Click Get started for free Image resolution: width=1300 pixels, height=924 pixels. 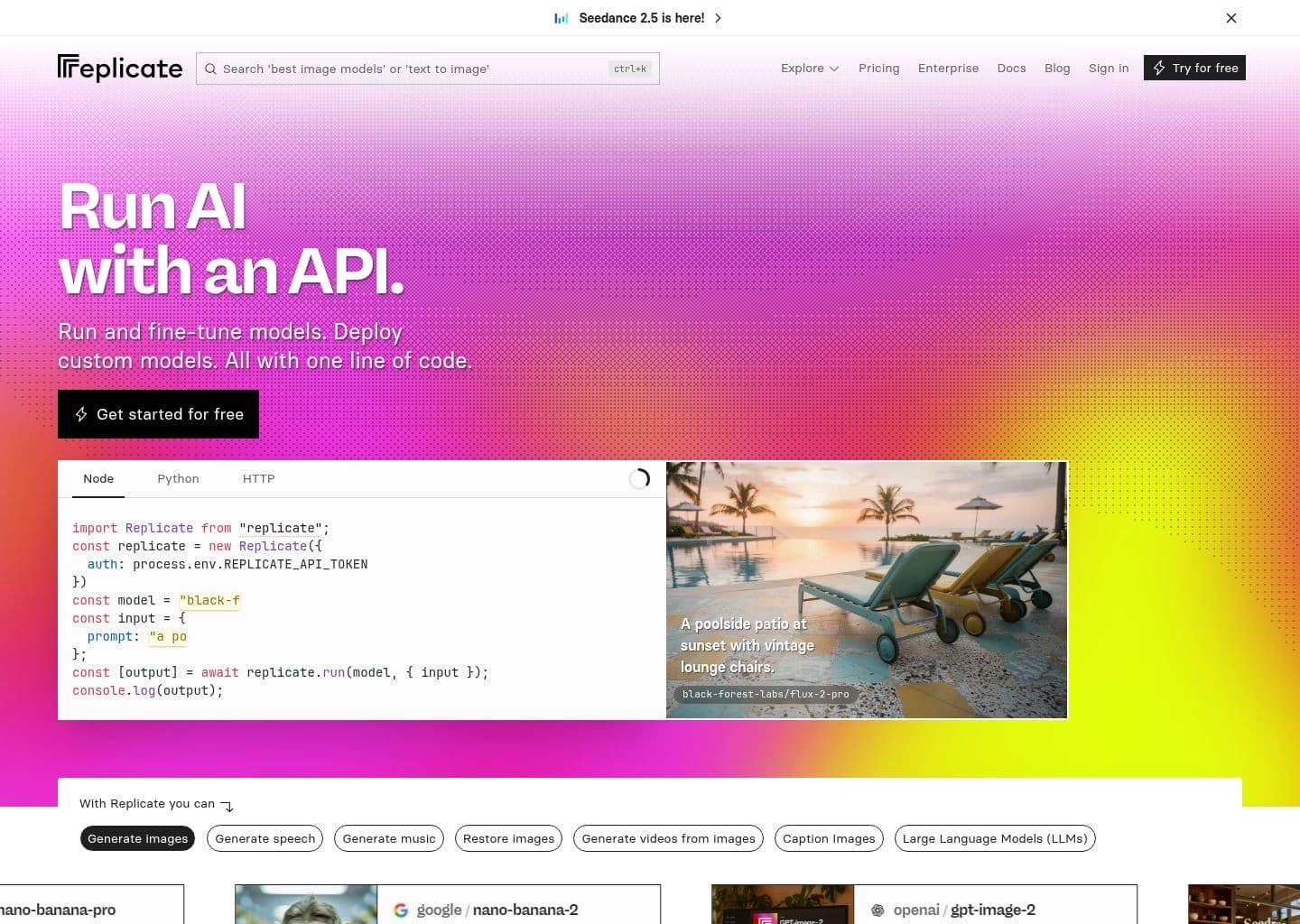(158, 414)
